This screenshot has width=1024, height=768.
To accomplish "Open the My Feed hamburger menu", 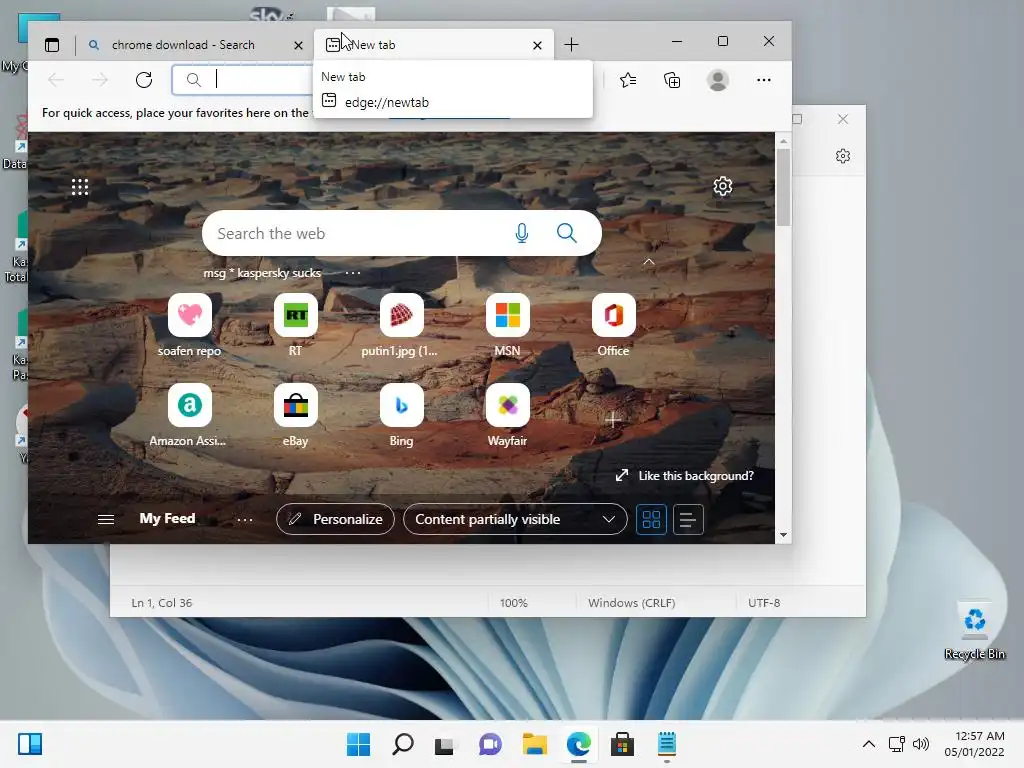I will click(x=106, y=519).
